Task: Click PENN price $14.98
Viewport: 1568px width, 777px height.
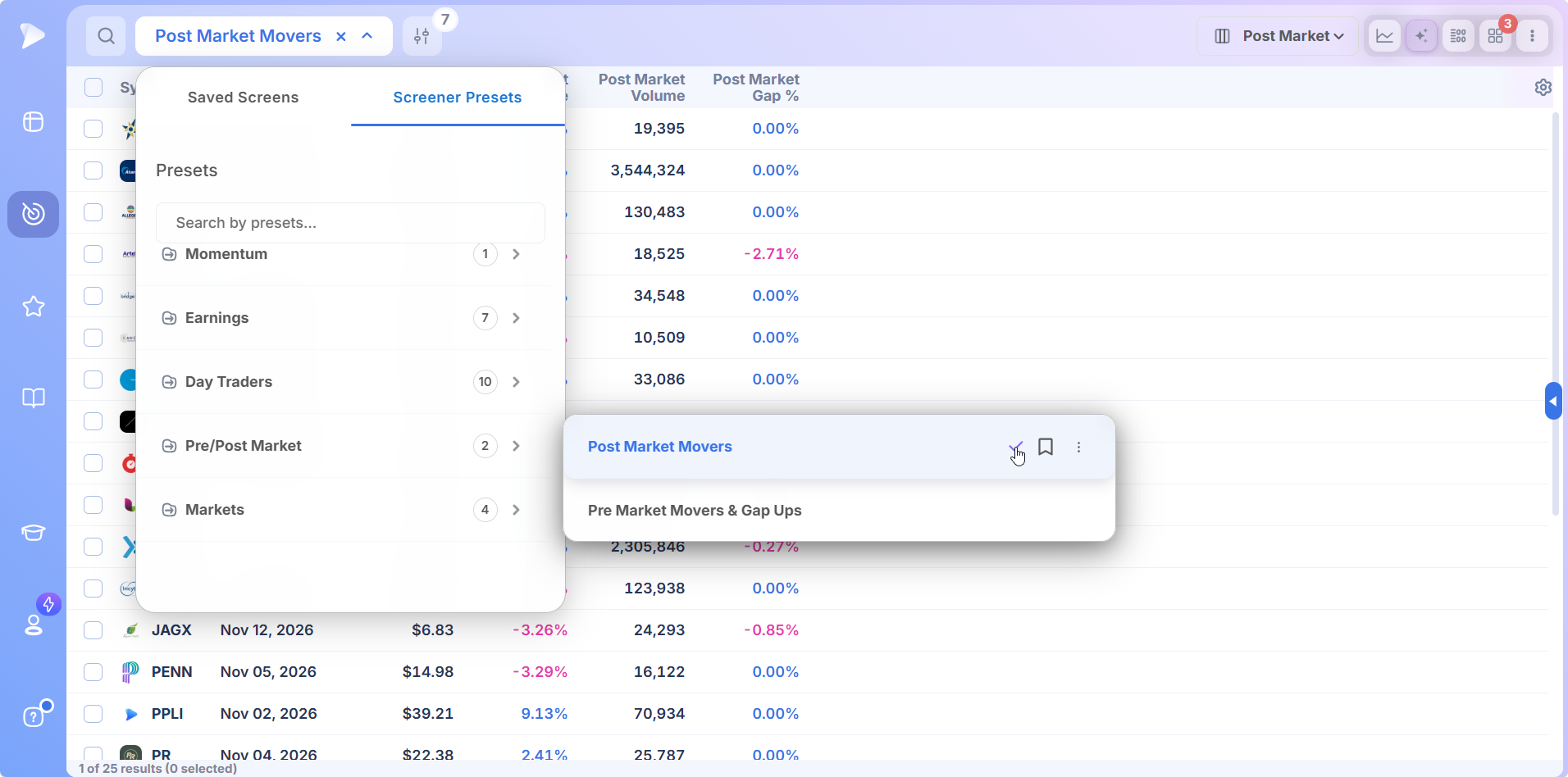Action: click(428, 672)
